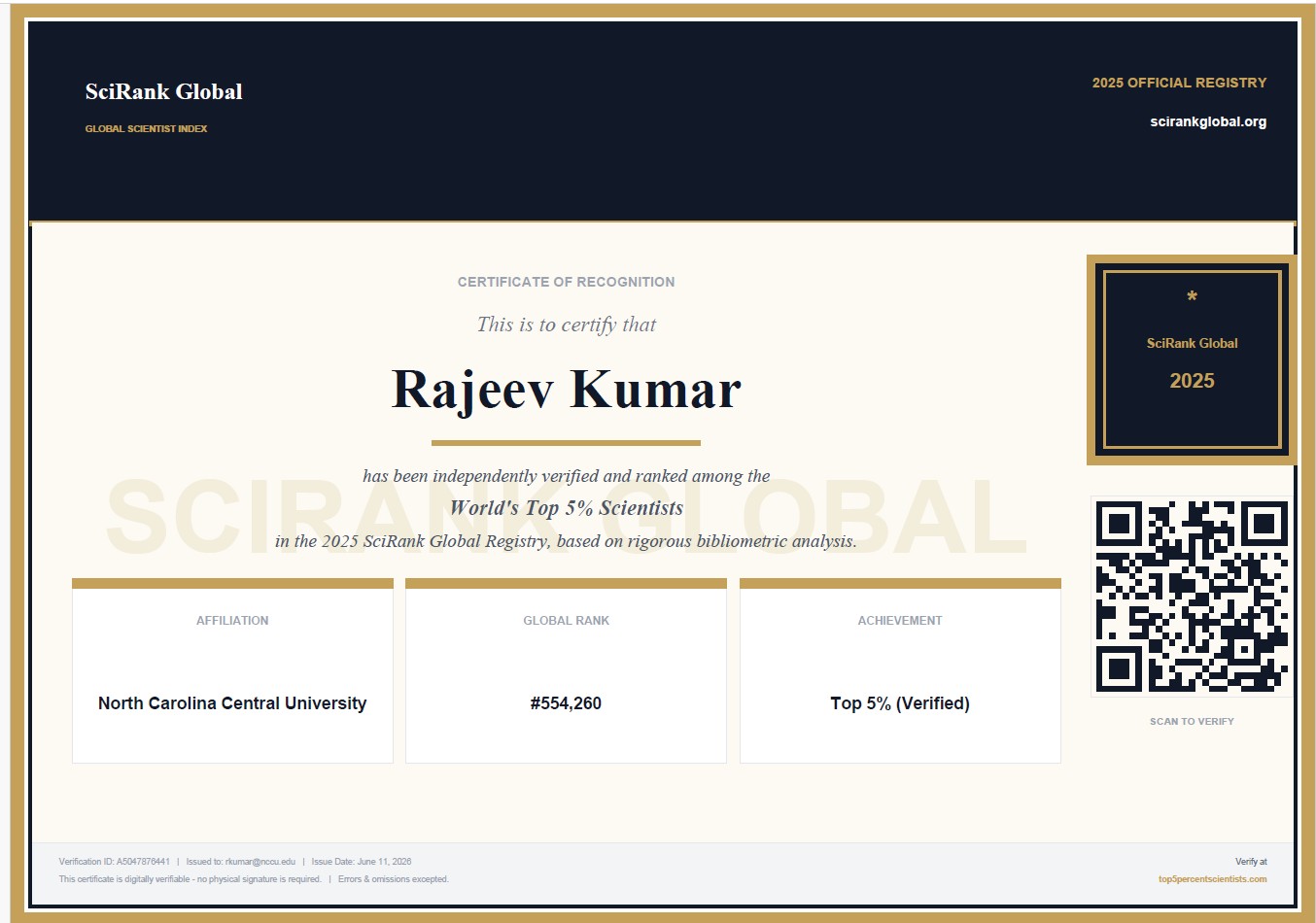Click the North Carolina Central University affiliation

point(232,703)
